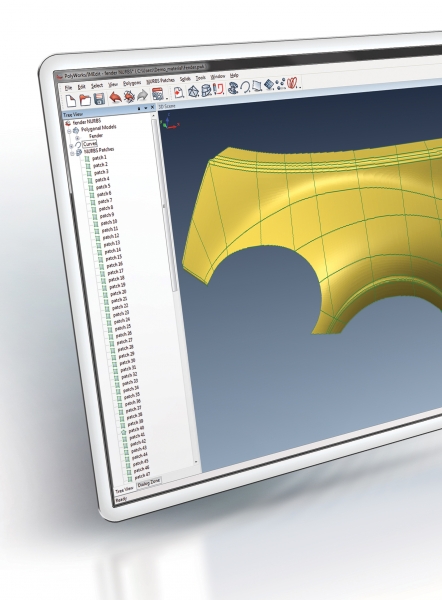442x600 pixels.
Task: Click the blue scattered points toolbar icon
Action: pyautogui.click(x=281, y=84)
